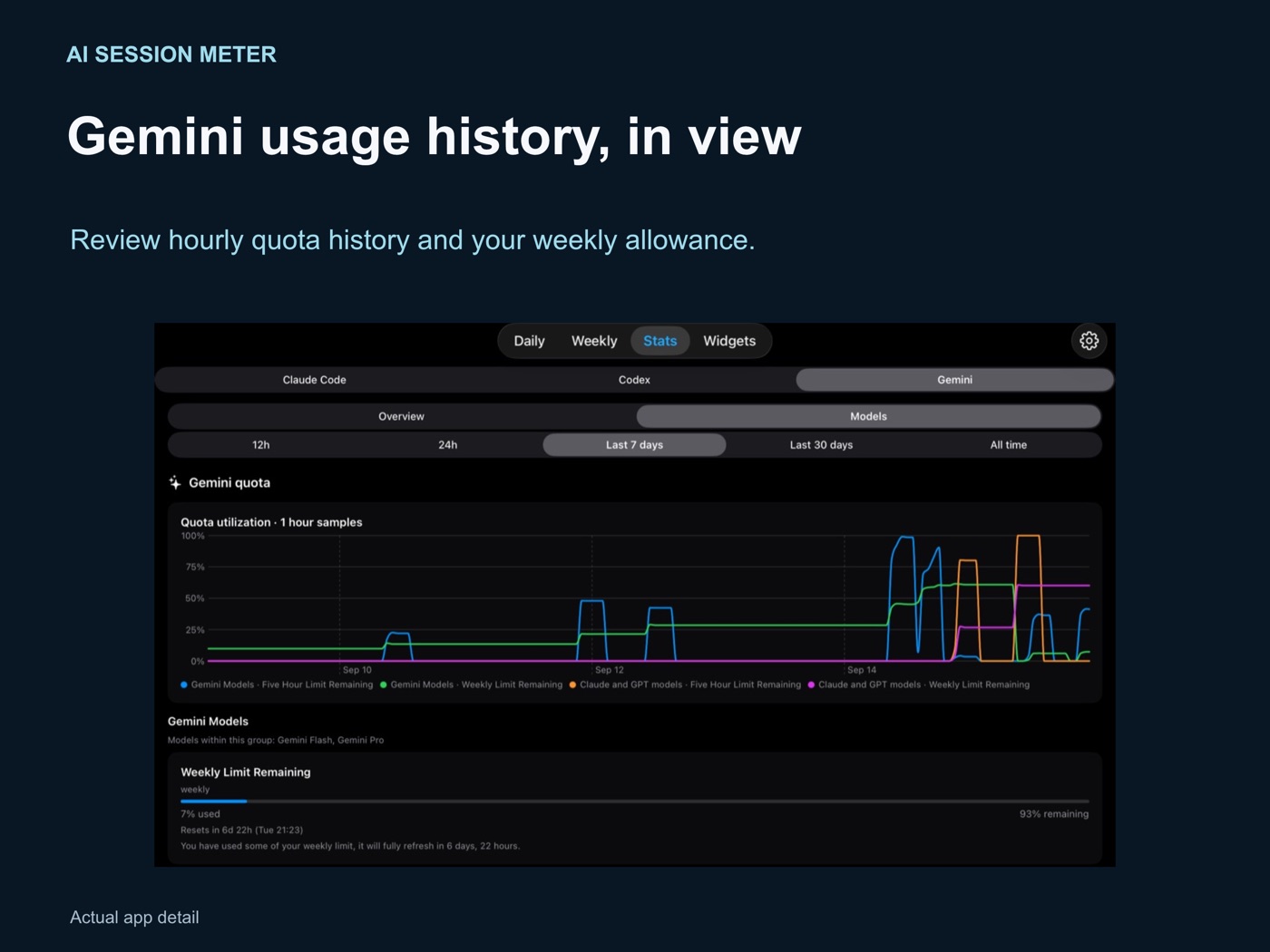Click 'Gemini Models · Five Hour Limit Remaining' legend text
The image size is (1270, 952).
tap(282, 685)
